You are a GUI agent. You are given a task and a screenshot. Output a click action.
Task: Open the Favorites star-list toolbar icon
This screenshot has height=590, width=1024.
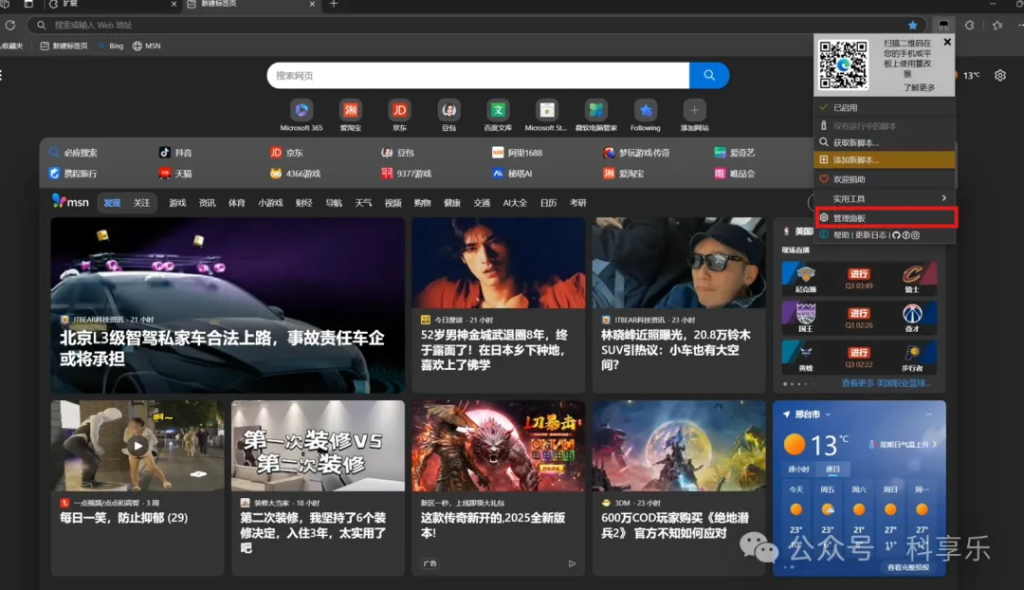[997, 25]
